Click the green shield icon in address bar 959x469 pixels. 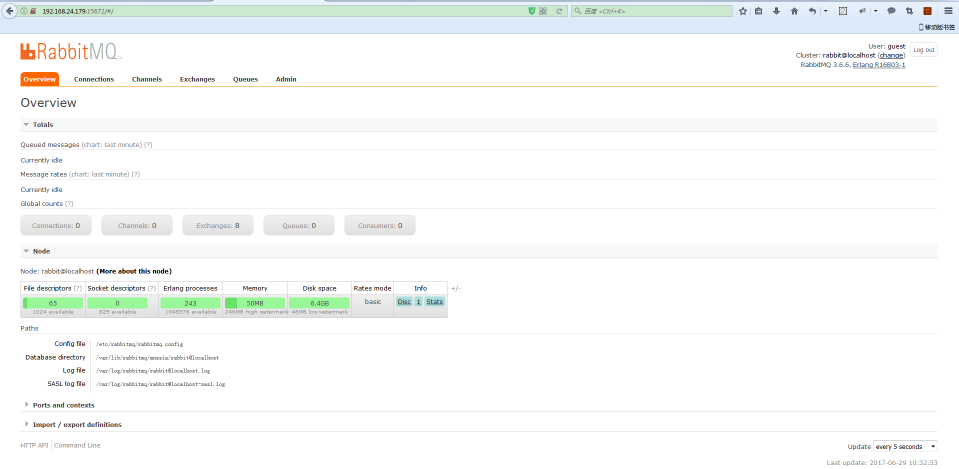coord(531,11)
